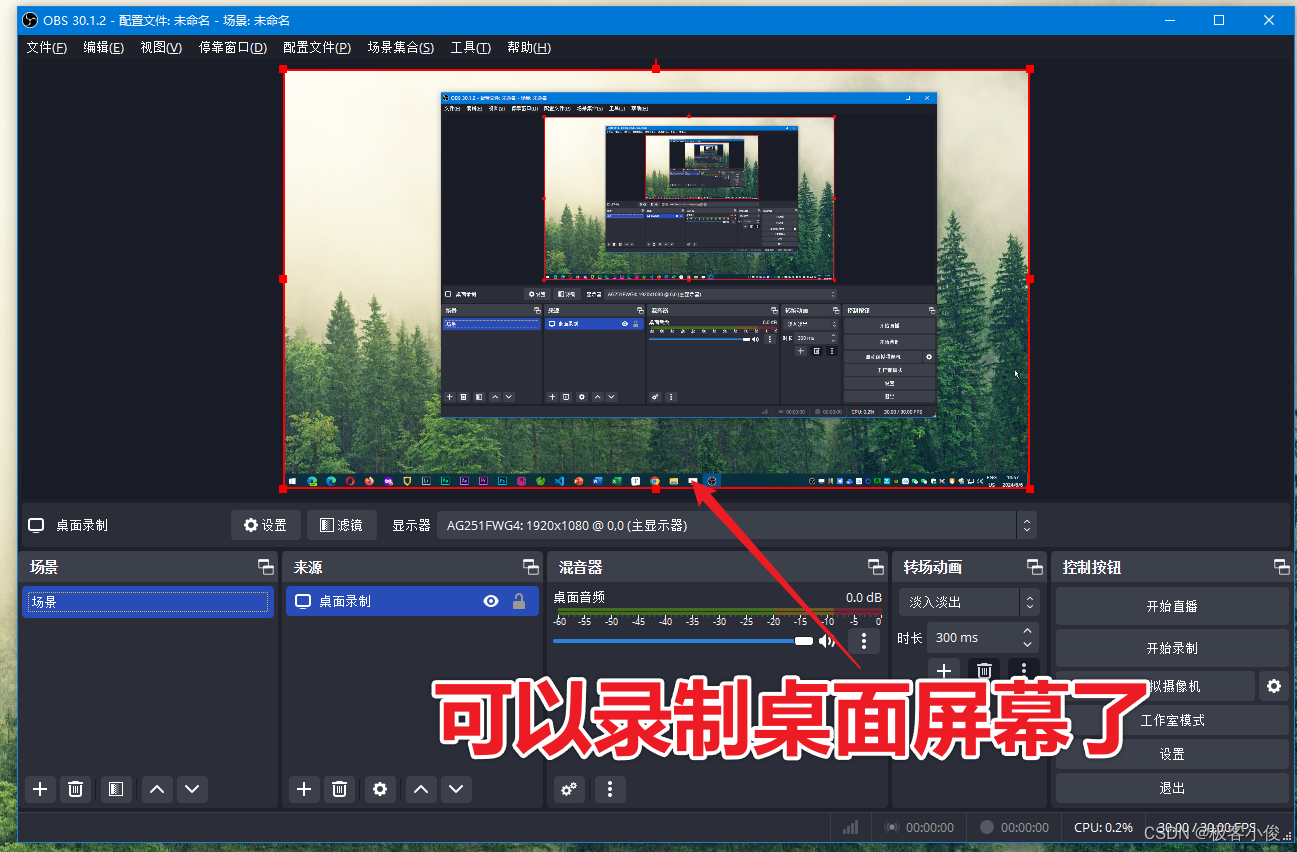This screenshot has height=852, width=1297.
Task: Click the 退出 button
Action: coord(1172,788)
